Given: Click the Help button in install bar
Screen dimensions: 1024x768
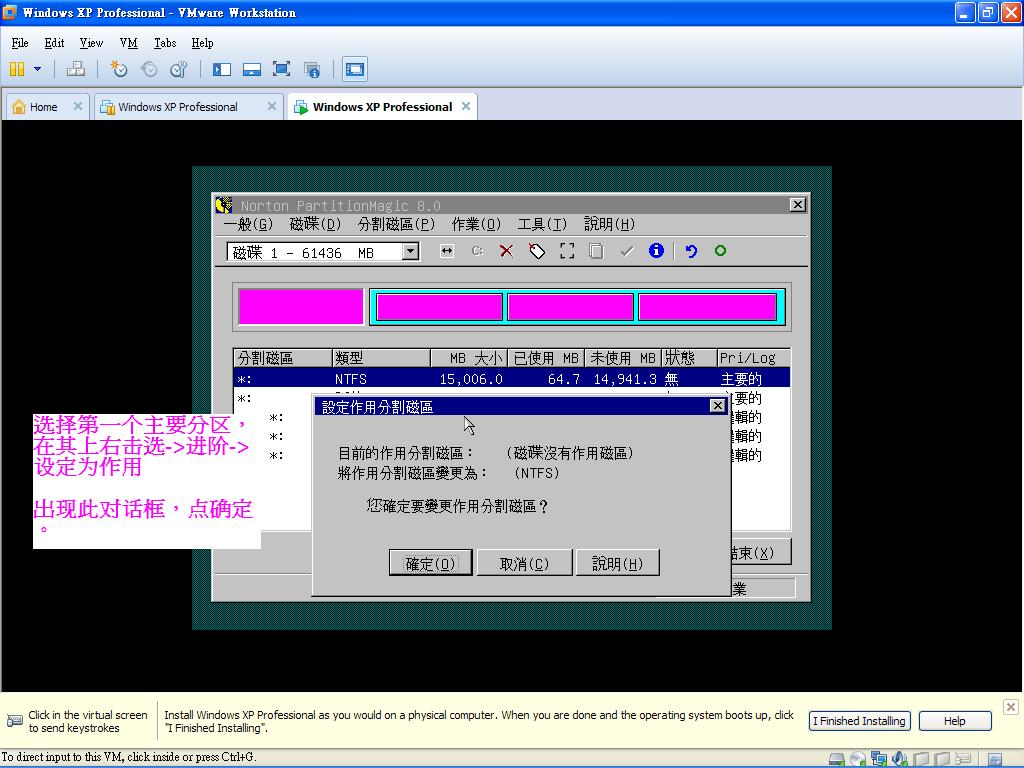Looking at the screenshot, I should pyautogui.click(x=955, y=721).
